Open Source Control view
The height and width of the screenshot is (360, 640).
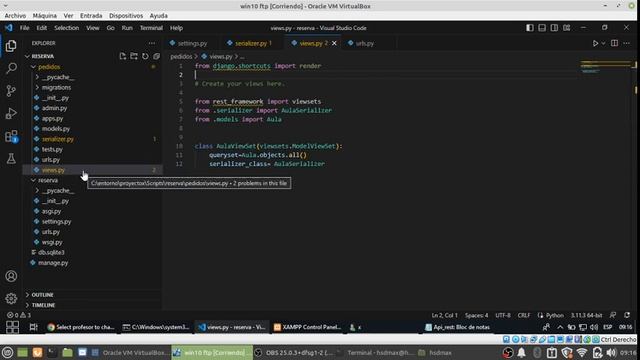pos(11,90)
